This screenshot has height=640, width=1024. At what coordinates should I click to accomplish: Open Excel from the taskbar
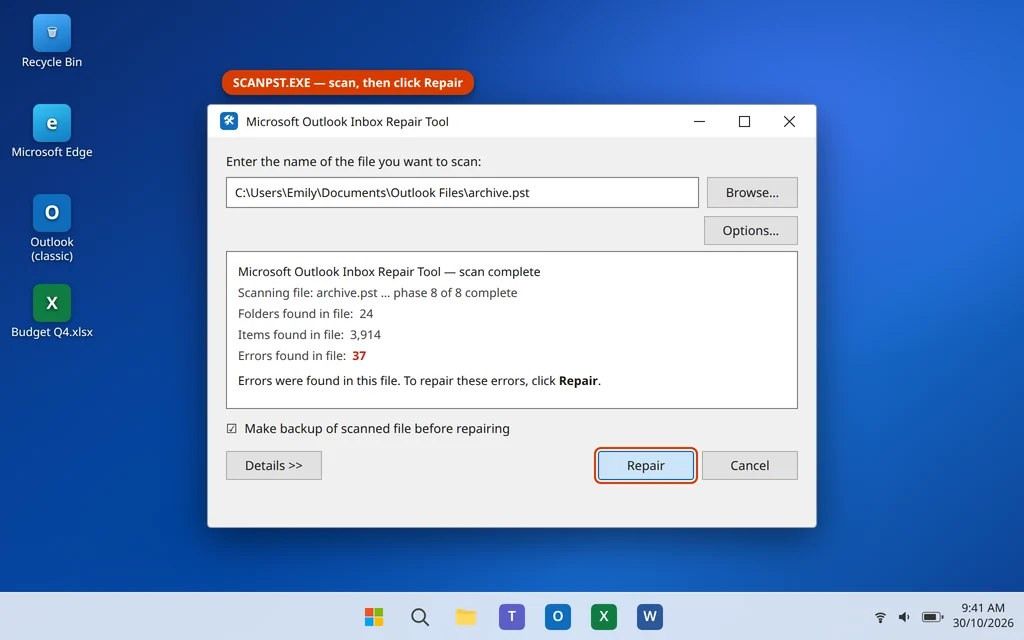603,616
